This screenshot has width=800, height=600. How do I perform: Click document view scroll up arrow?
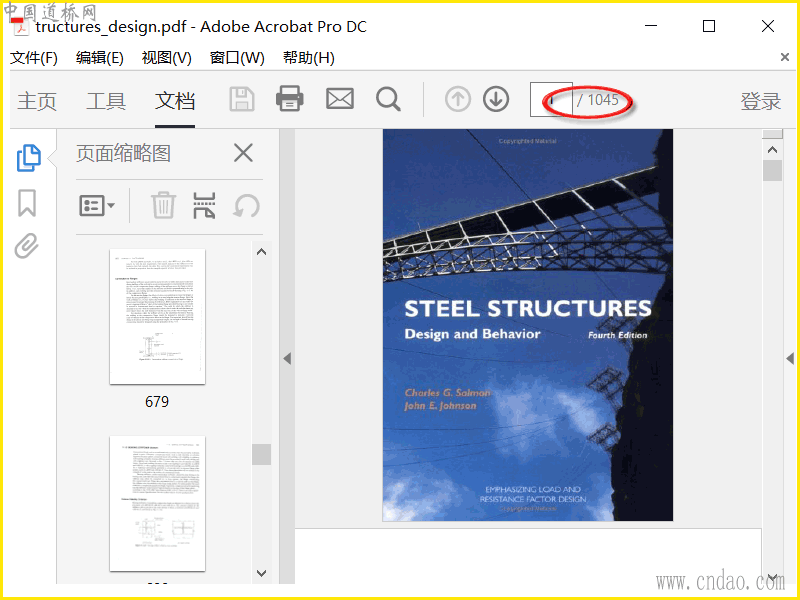click(x=772, y=149)
